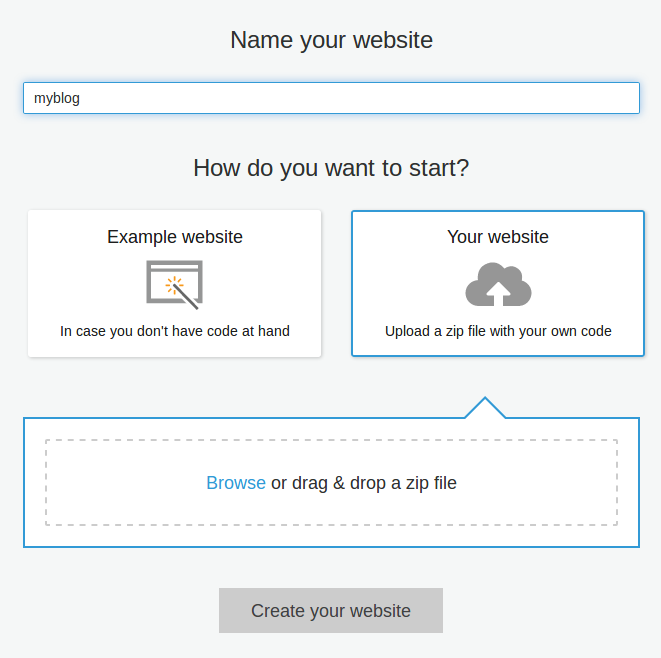Click the magic wand window icon
Screen dimensions: 661x658
click(x=175, y=285)
